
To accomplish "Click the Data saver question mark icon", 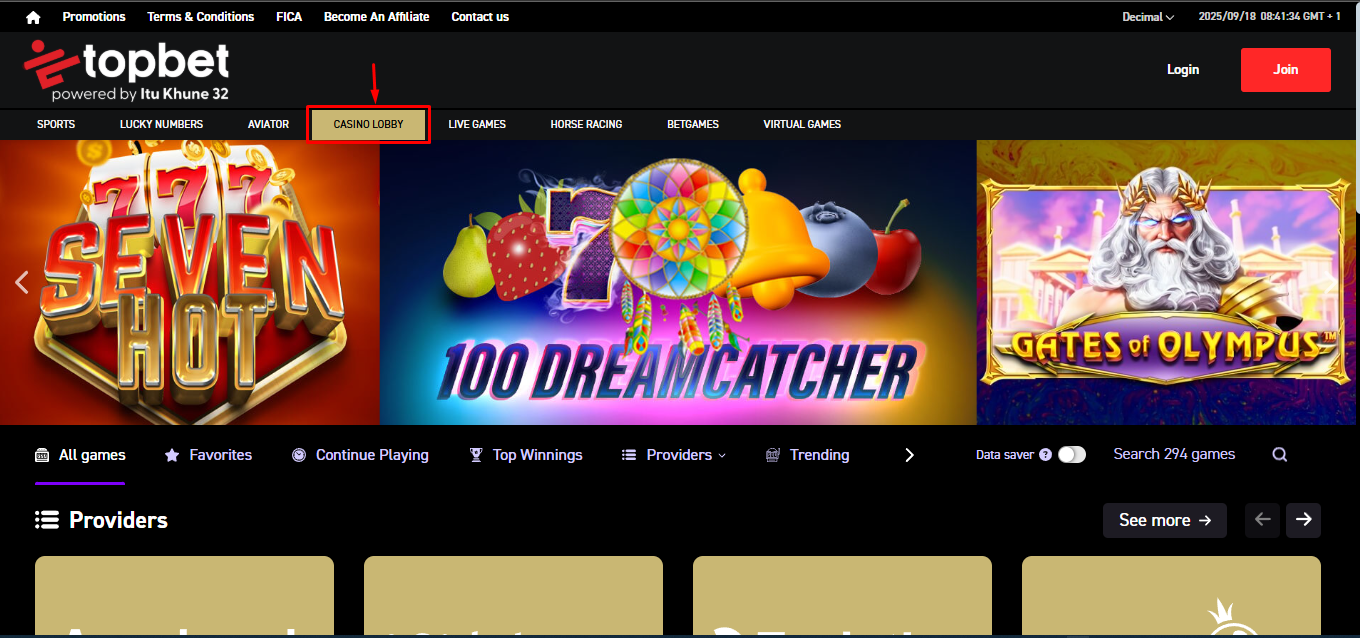I will point(1044,454).
